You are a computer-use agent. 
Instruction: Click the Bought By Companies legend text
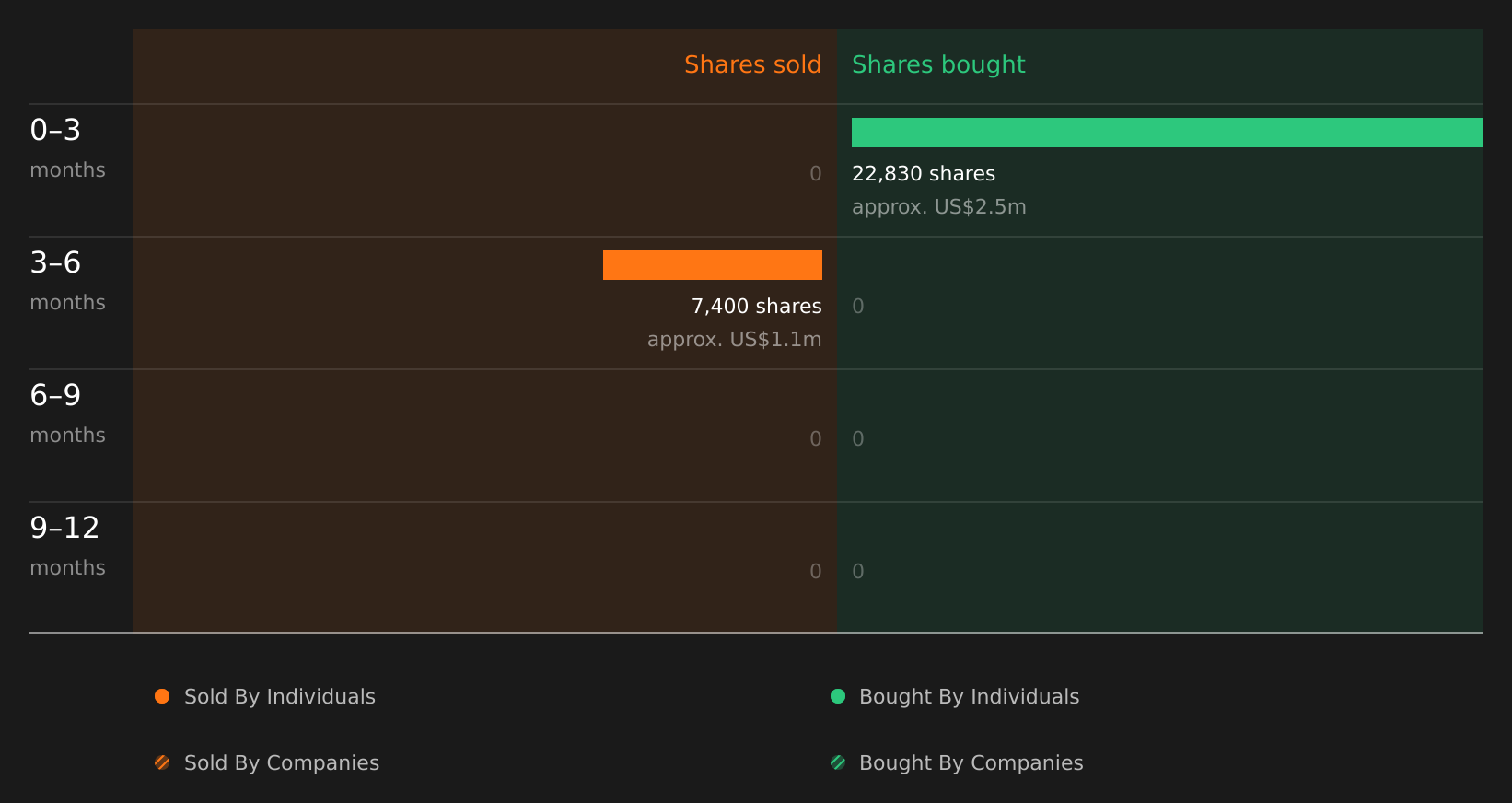[x=971, y=762]
